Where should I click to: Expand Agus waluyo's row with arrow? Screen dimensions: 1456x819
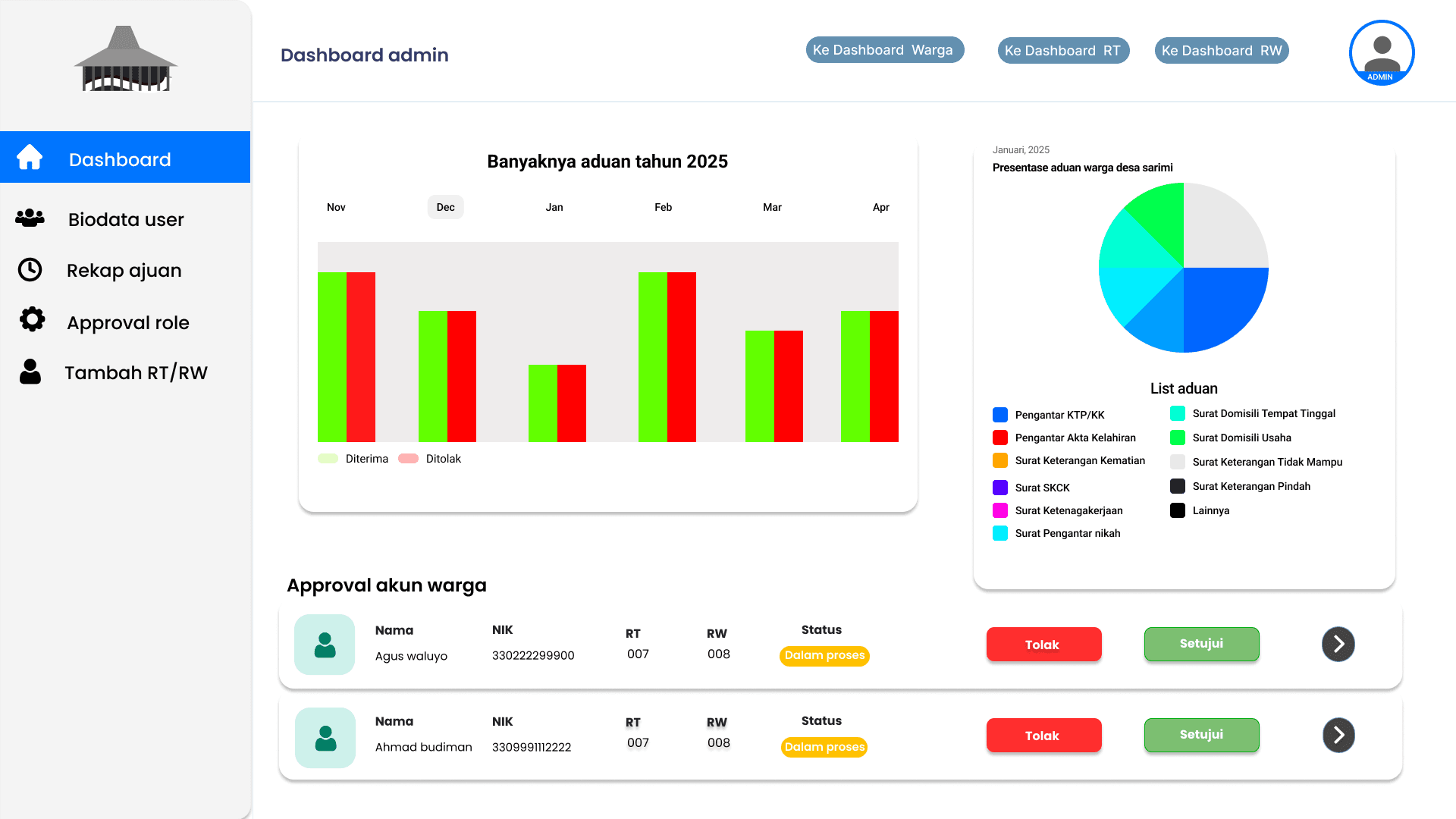1338,645
